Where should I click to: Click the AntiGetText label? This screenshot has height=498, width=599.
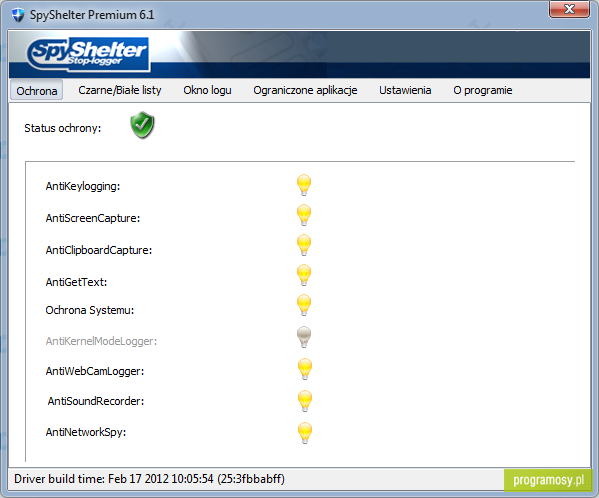point(76,282)
